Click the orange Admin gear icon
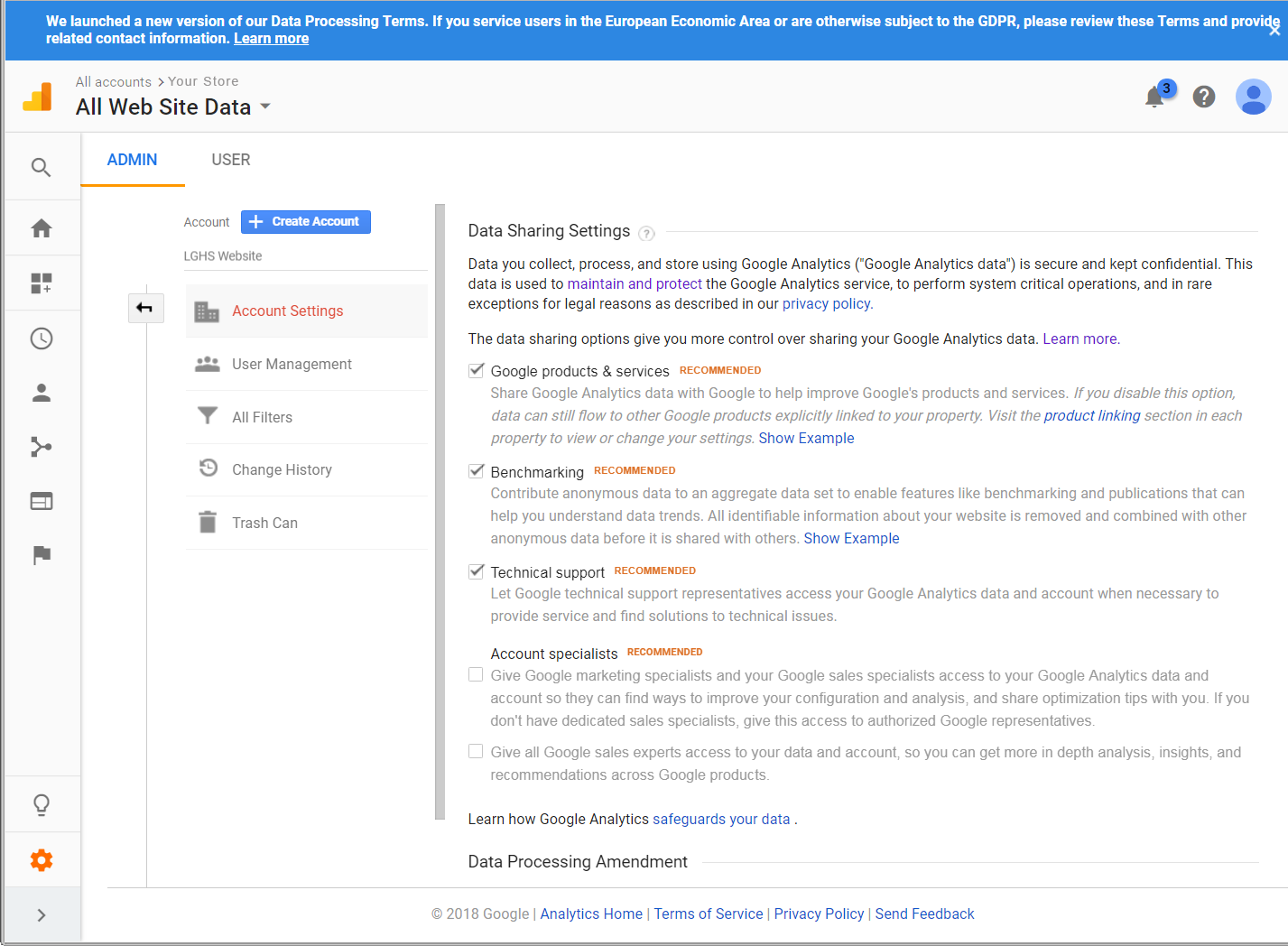 pyautogui.click(x=41, y=860)
